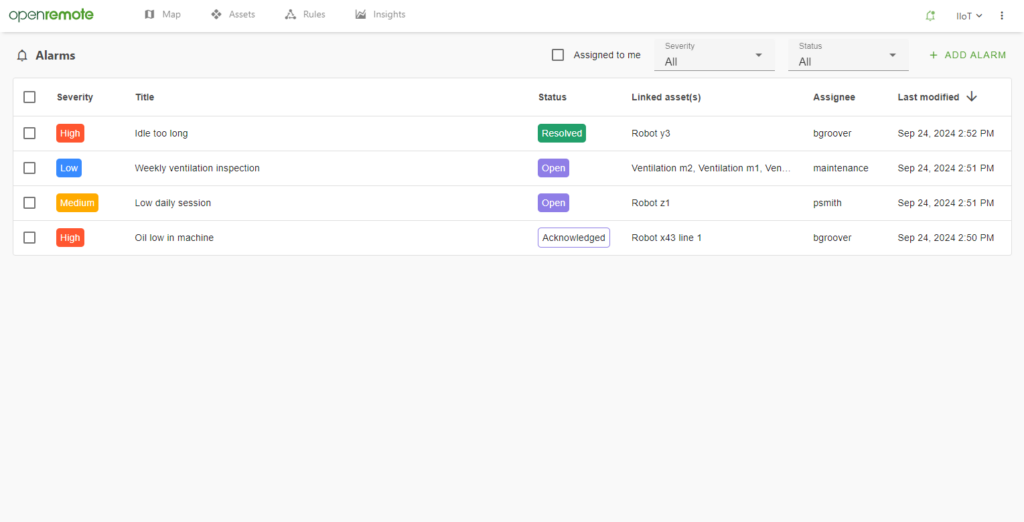The width and height of the screenshot is (1024, 522).
Task: Click the Weekly ventilation inspection row
Action: click(x=197, y=168)
